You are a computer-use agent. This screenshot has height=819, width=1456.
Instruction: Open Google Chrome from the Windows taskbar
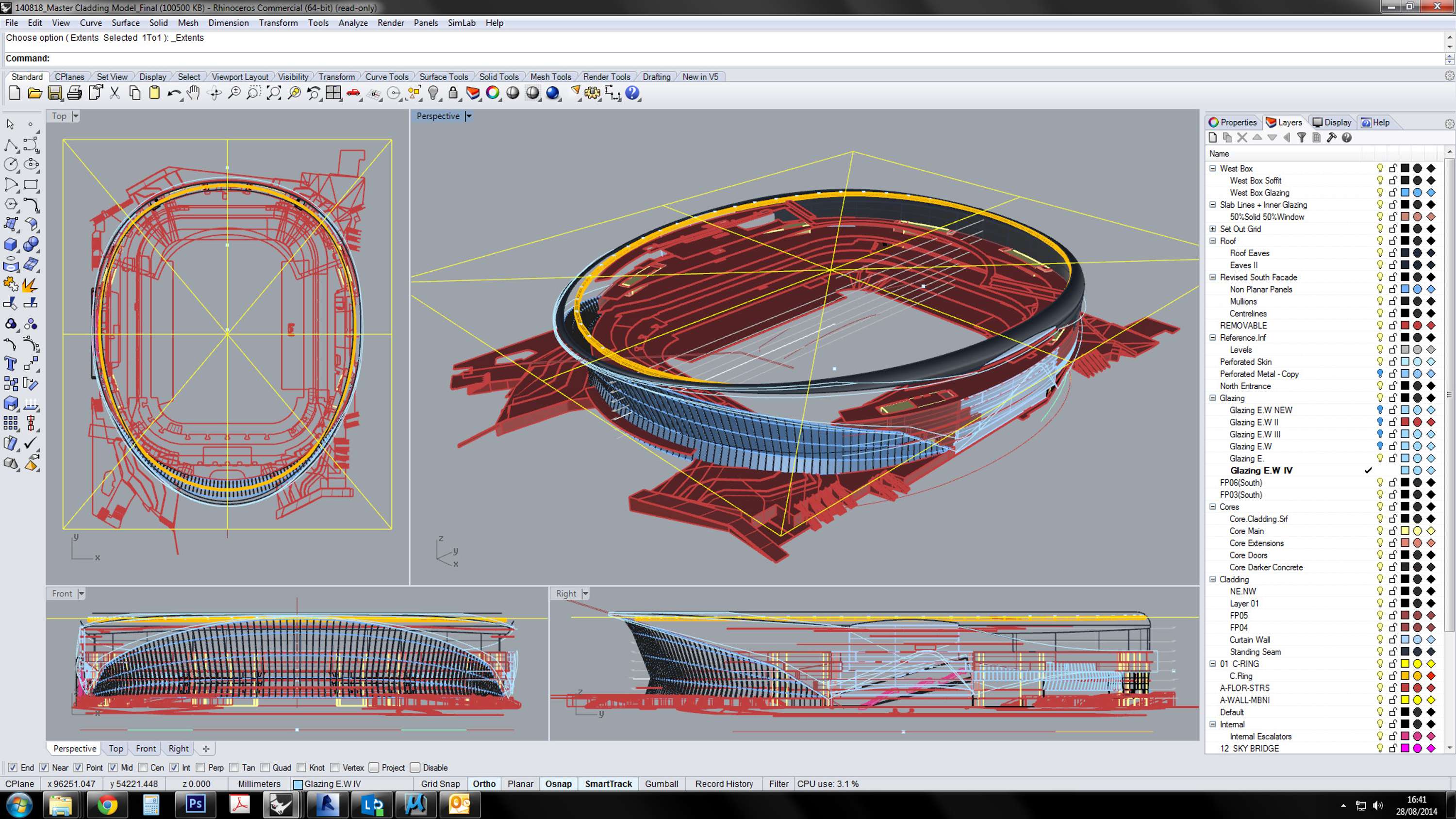[107, 804]
